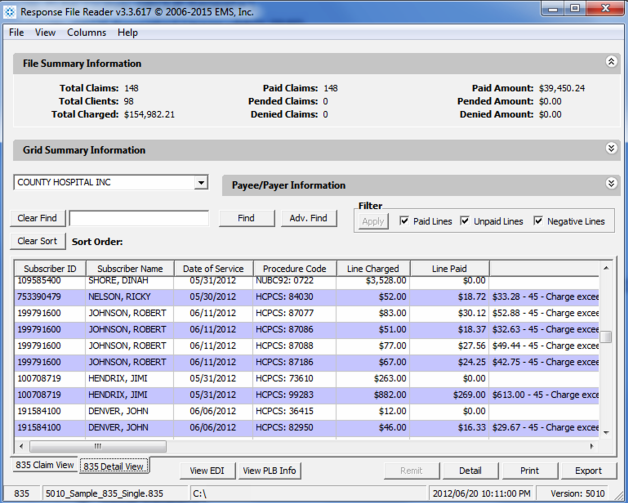This screenshot has height=503, width=628.
Task: Click the grid's scroll down arrow
Action: (606, 433)
